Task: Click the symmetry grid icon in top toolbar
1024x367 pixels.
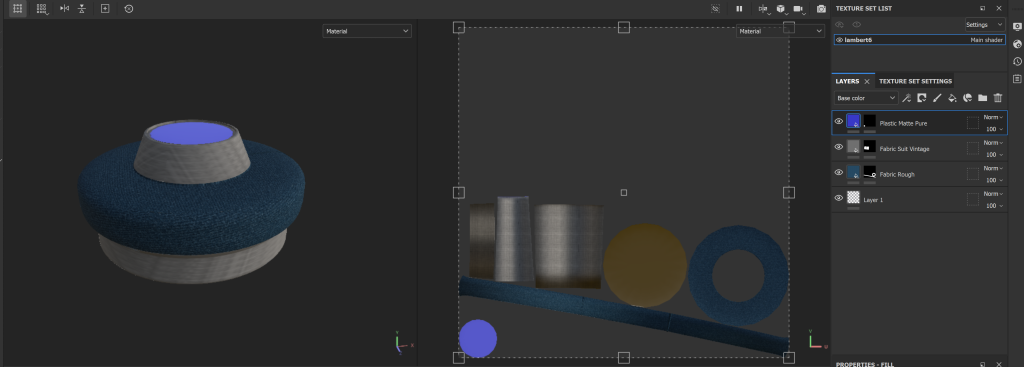Action: 18,8
